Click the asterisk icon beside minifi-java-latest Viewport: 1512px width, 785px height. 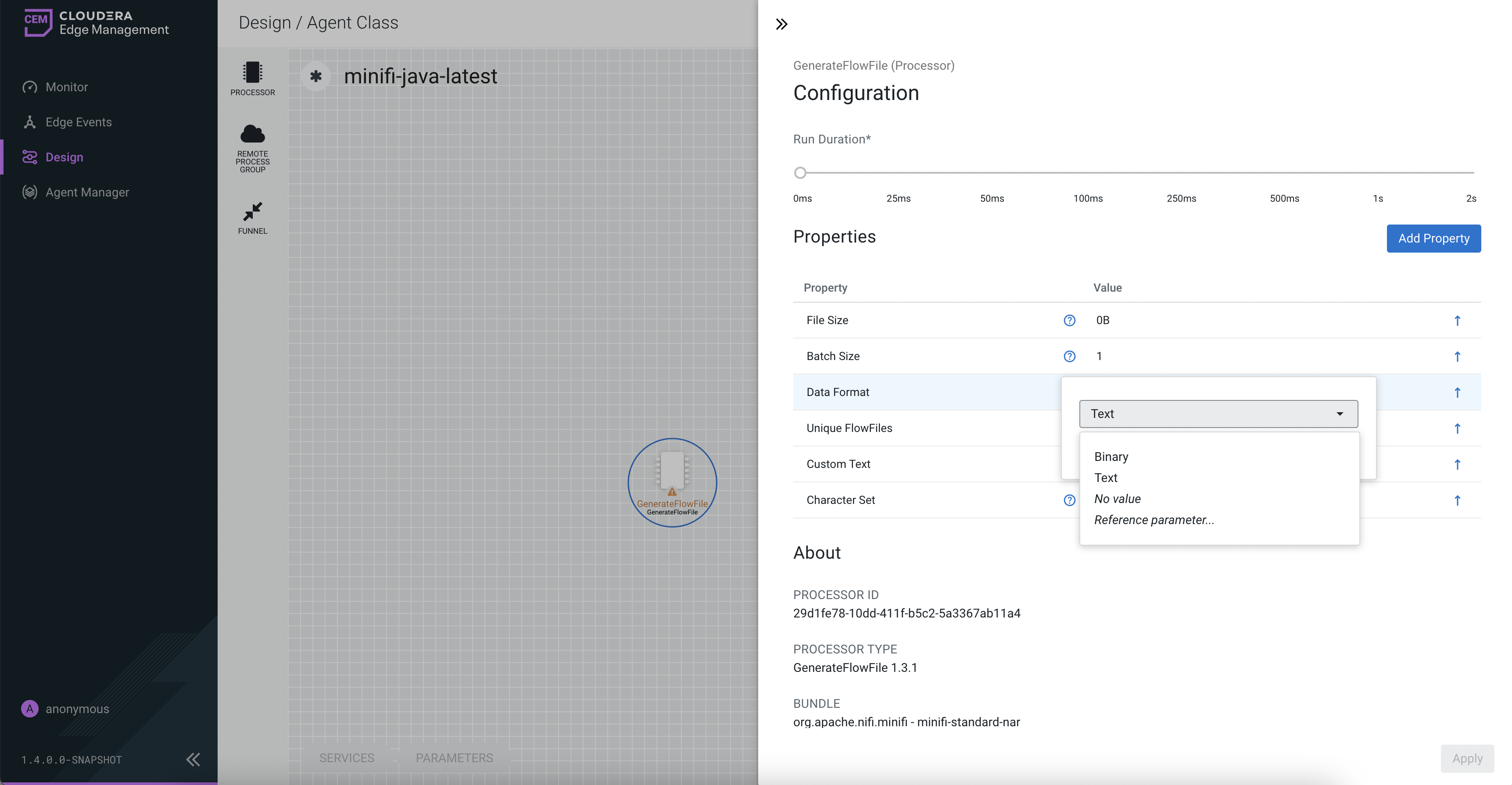[x=316, y=76]
